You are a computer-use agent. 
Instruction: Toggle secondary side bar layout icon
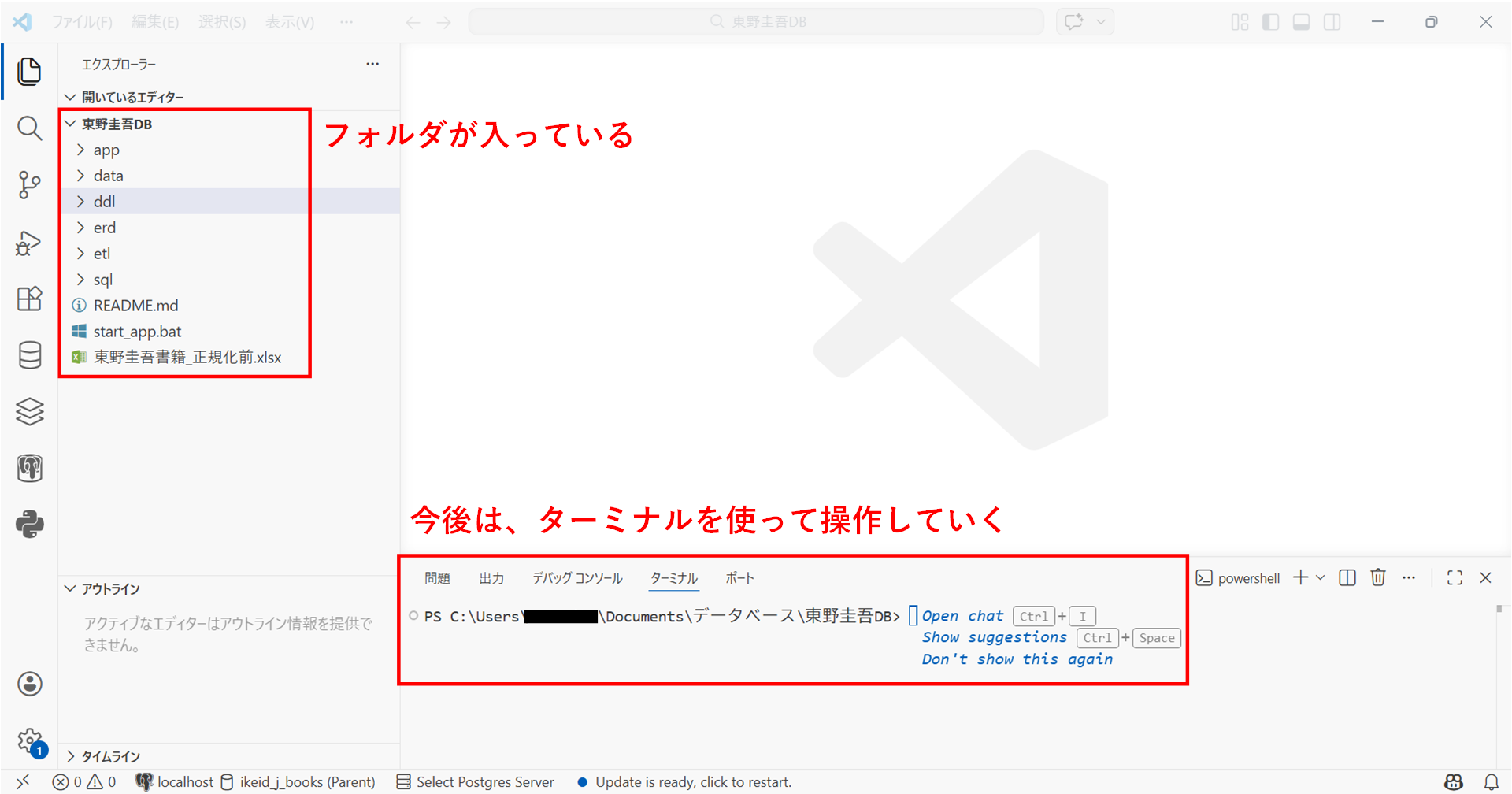[x=1332, y=22]
